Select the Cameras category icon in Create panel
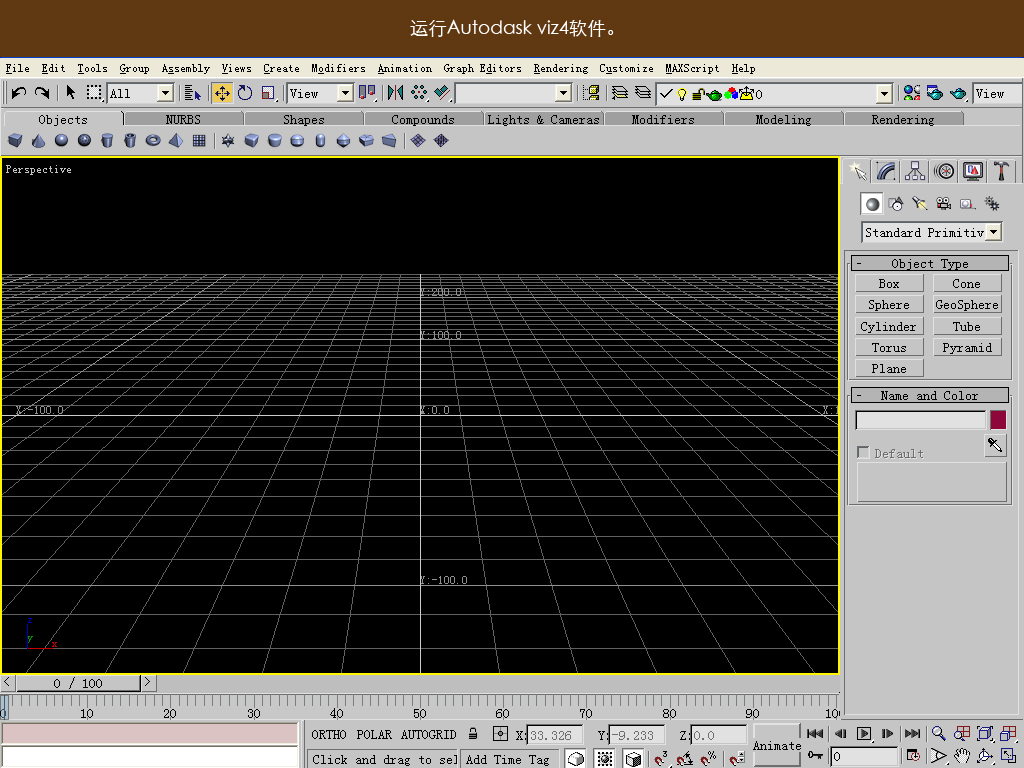The image size is (1024, 768). point(944,204)
